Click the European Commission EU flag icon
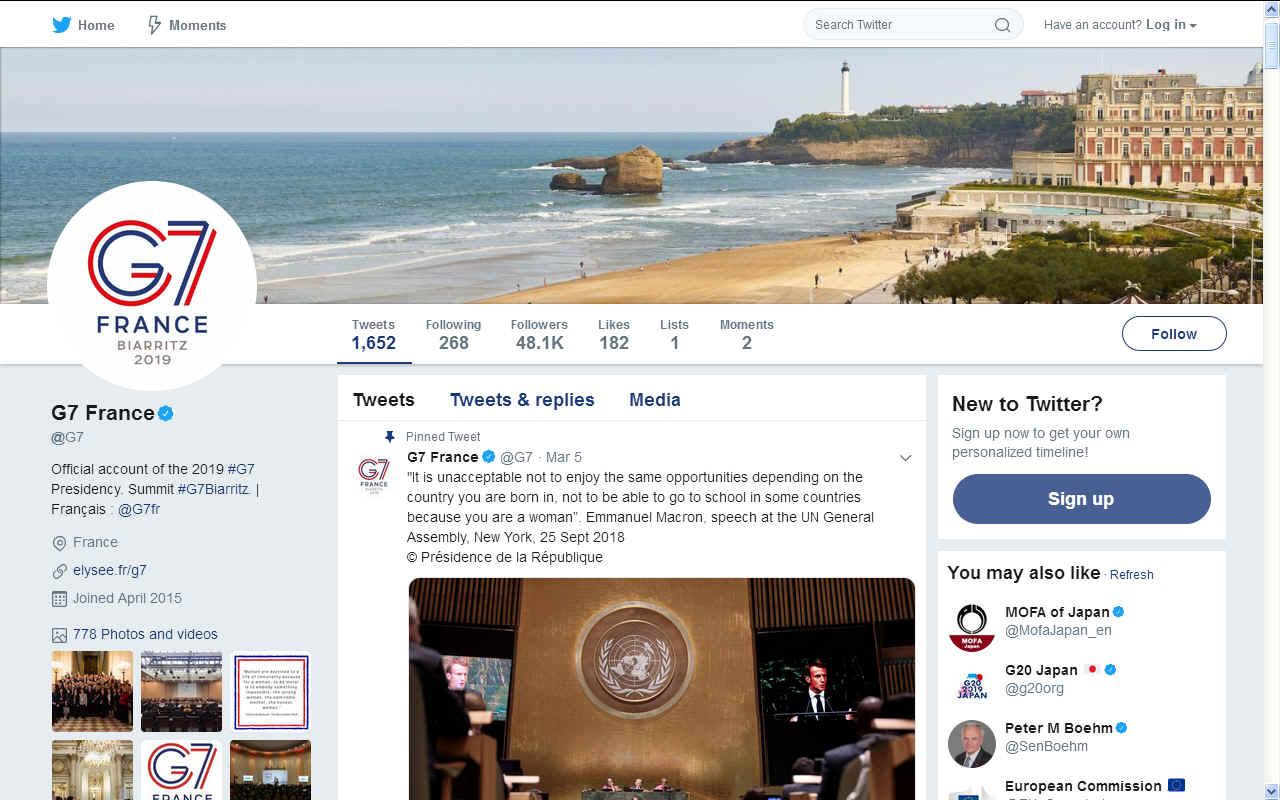The width and height of the screenshot is (1280, 800). click(x=1176, y=786)
